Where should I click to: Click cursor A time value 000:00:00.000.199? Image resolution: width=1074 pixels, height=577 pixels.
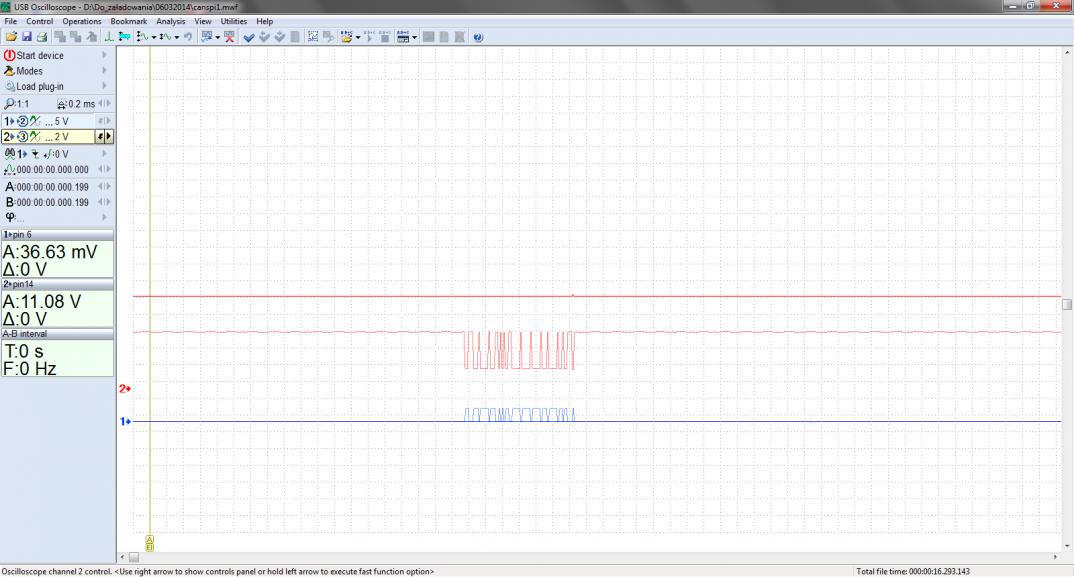pos(53,186)
